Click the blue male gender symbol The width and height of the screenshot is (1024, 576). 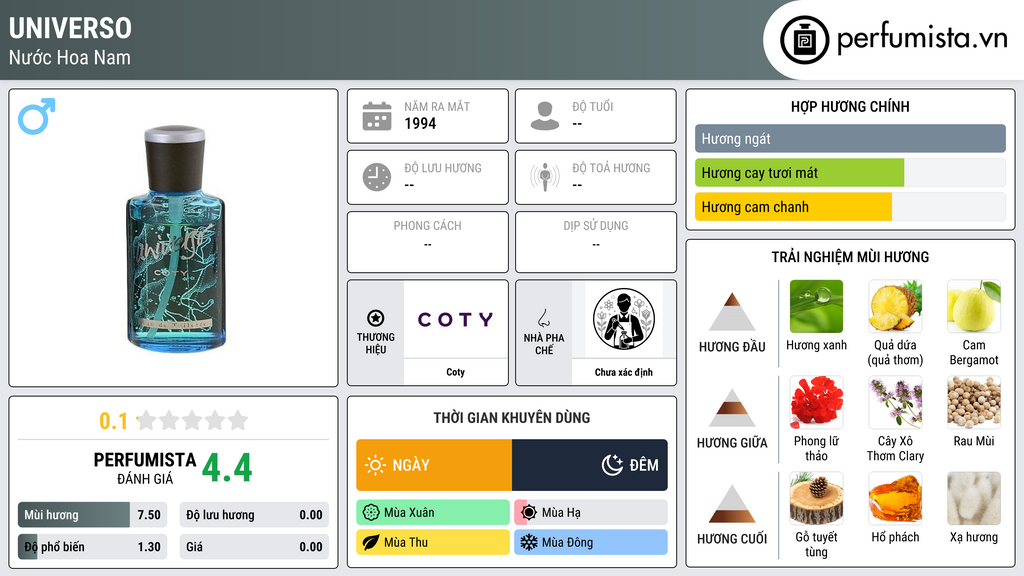[37, 116]
